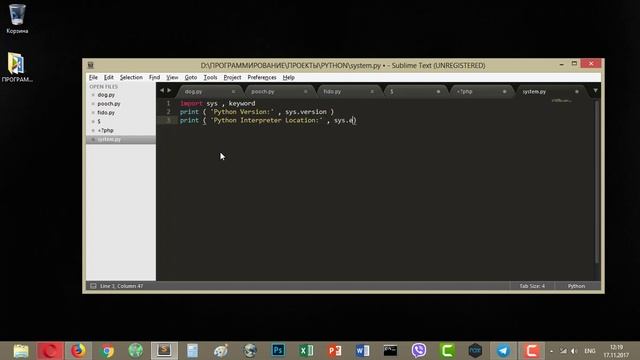Image resolution: width=640 pixels, height=360 pixels.
Task: Close the system.py tab
Action: [577, 91]
